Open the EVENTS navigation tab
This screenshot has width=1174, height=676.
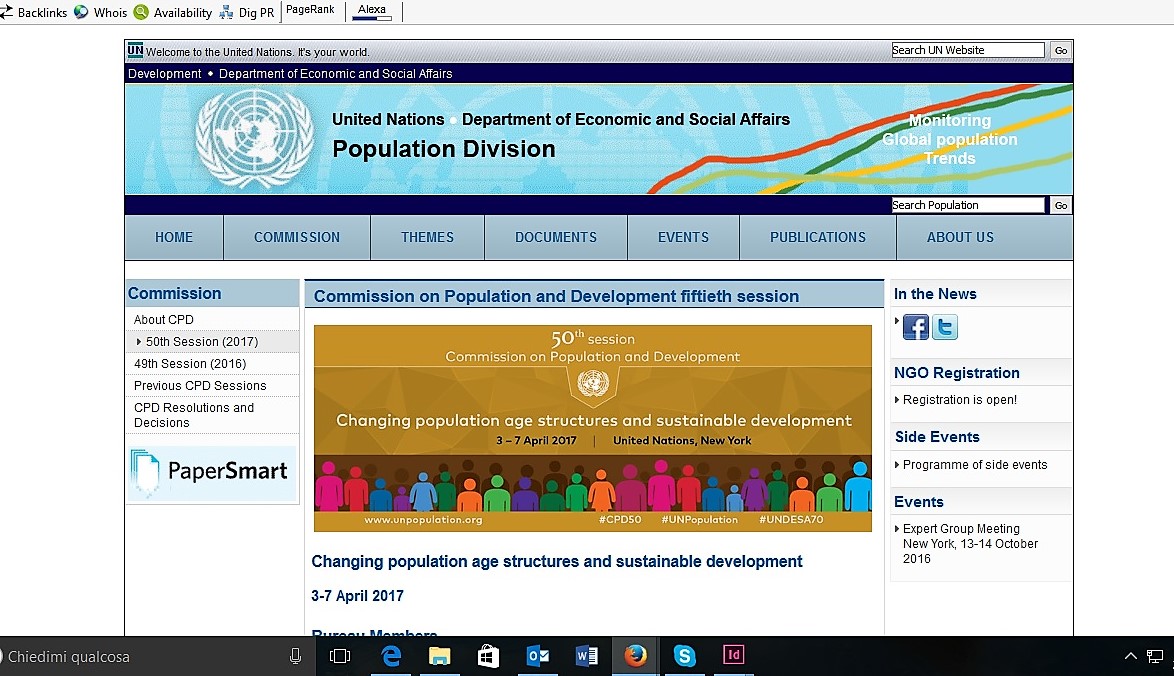pyautogui.click(x=684, y=237)
